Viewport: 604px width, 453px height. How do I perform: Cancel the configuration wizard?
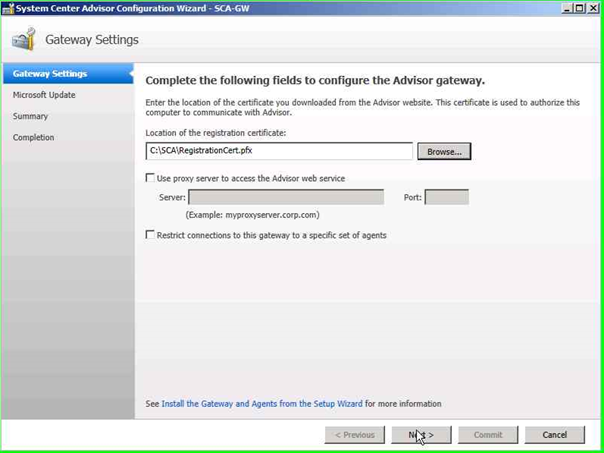(x=554, y=435)
